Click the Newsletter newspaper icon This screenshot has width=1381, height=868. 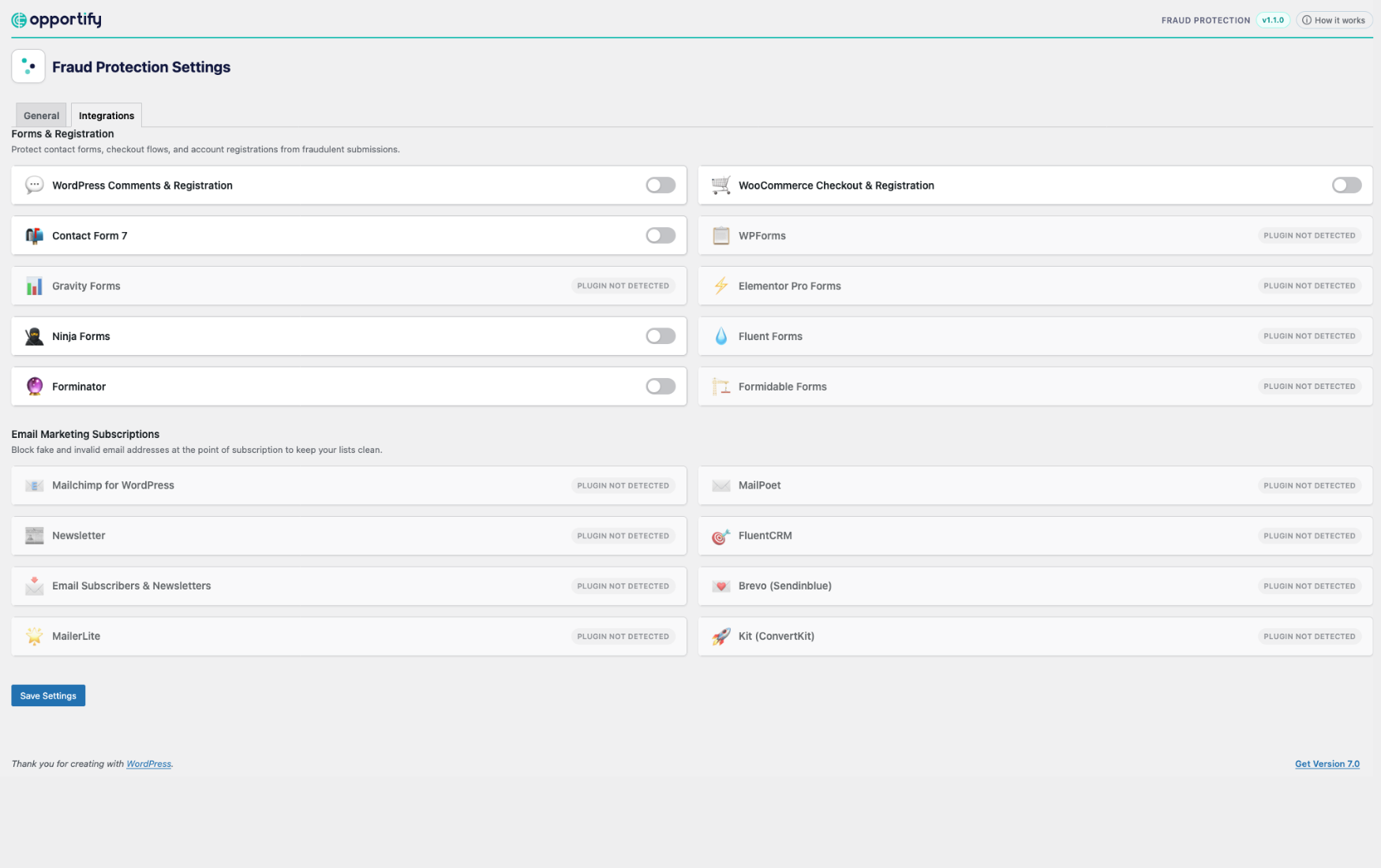coord(34,536)
